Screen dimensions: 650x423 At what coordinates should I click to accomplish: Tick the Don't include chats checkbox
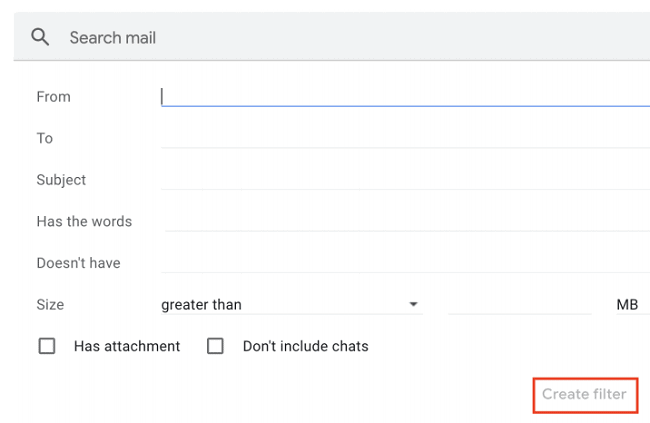pos(215,346)
